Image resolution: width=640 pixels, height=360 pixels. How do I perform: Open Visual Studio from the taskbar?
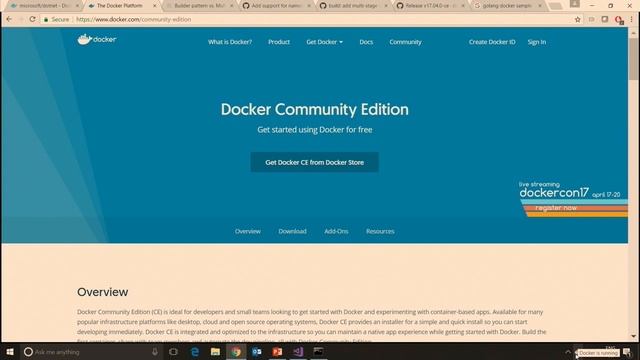298,351
